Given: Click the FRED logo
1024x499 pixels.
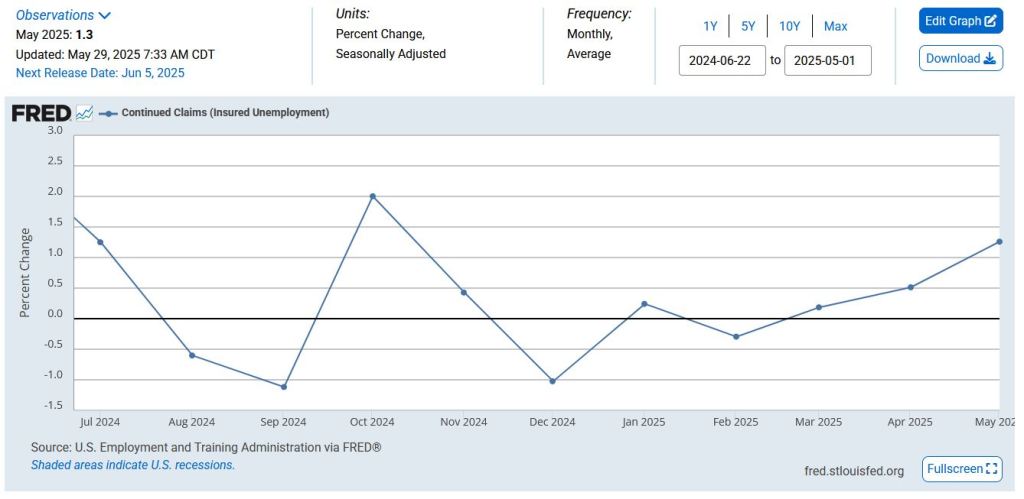Looking at the screenshot, I should [41, 113].
